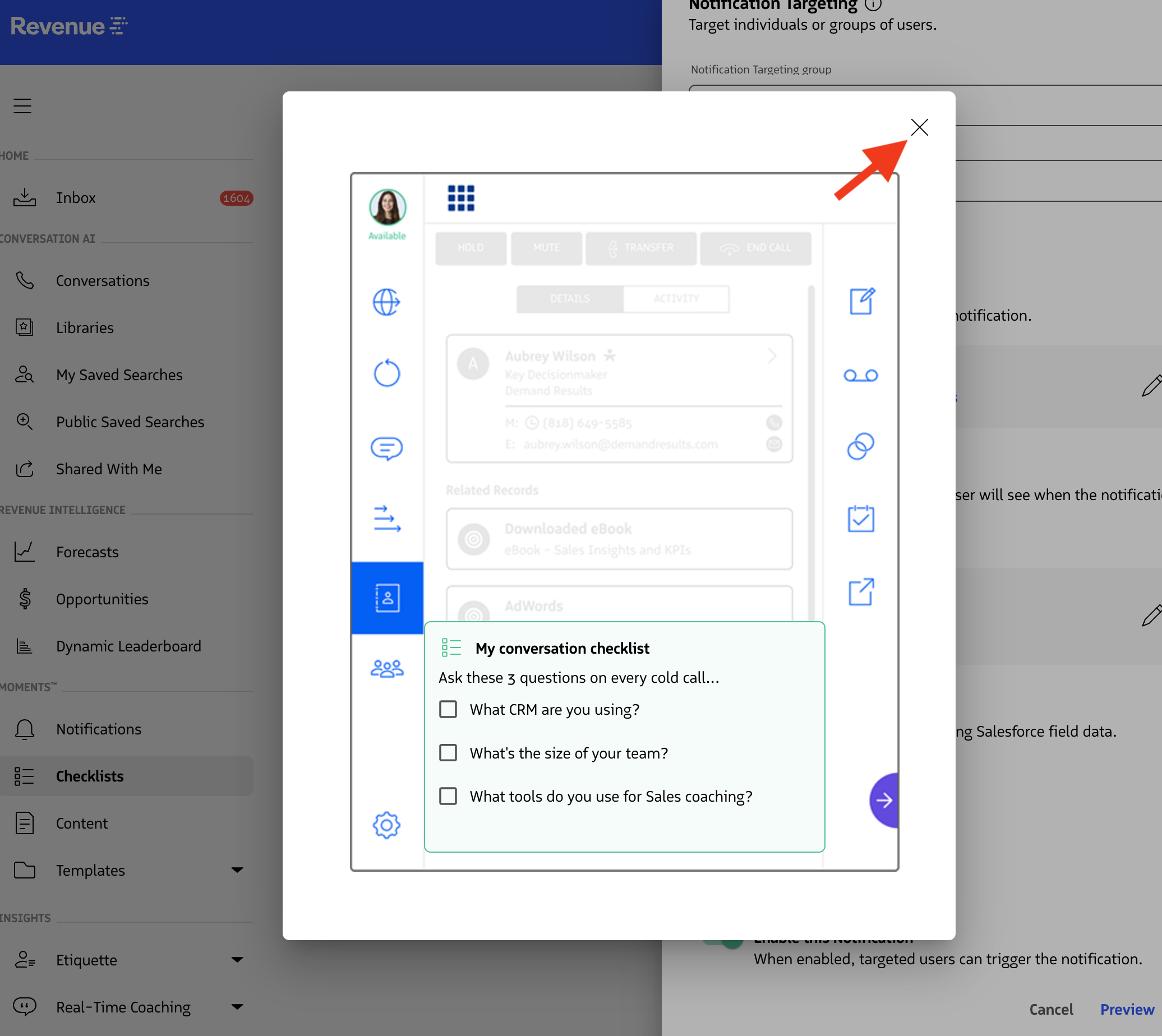Click the Shared With Me share icon
This screenshot has height=1036, width=1162.
pyautogui.click(x=25, y=469)
